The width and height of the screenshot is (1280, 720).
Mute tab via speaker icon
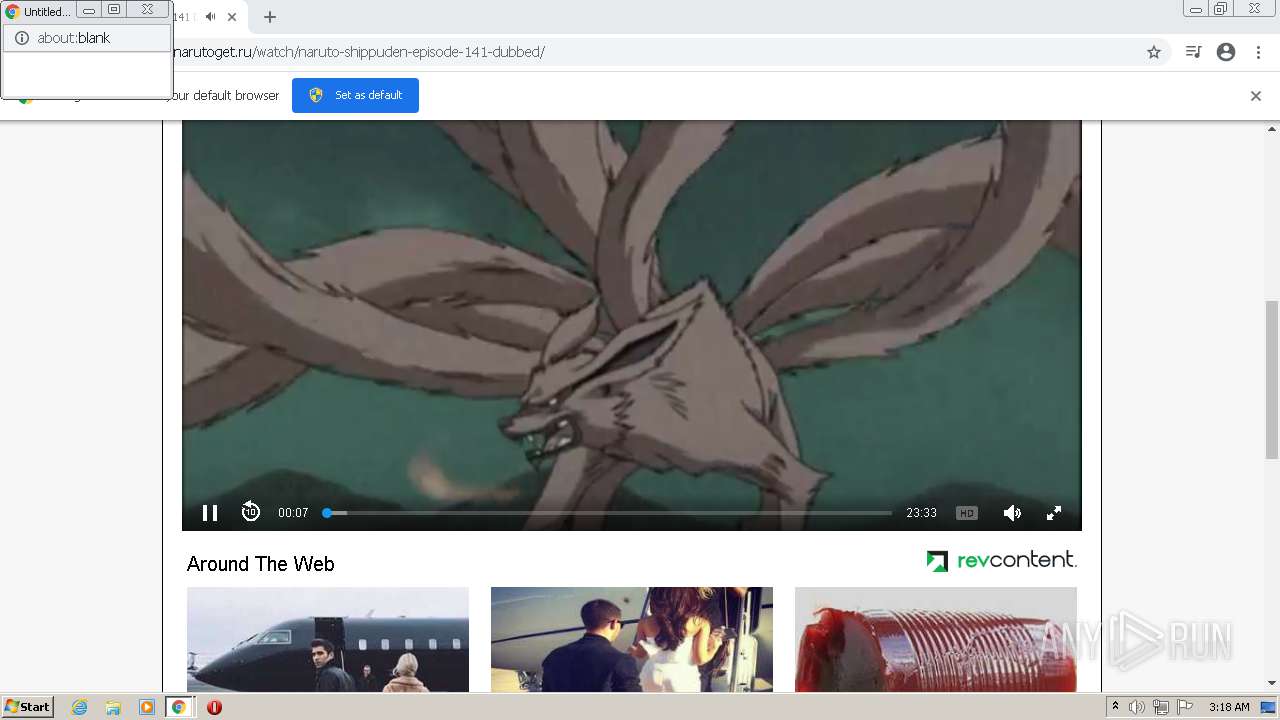coord(211,17)
